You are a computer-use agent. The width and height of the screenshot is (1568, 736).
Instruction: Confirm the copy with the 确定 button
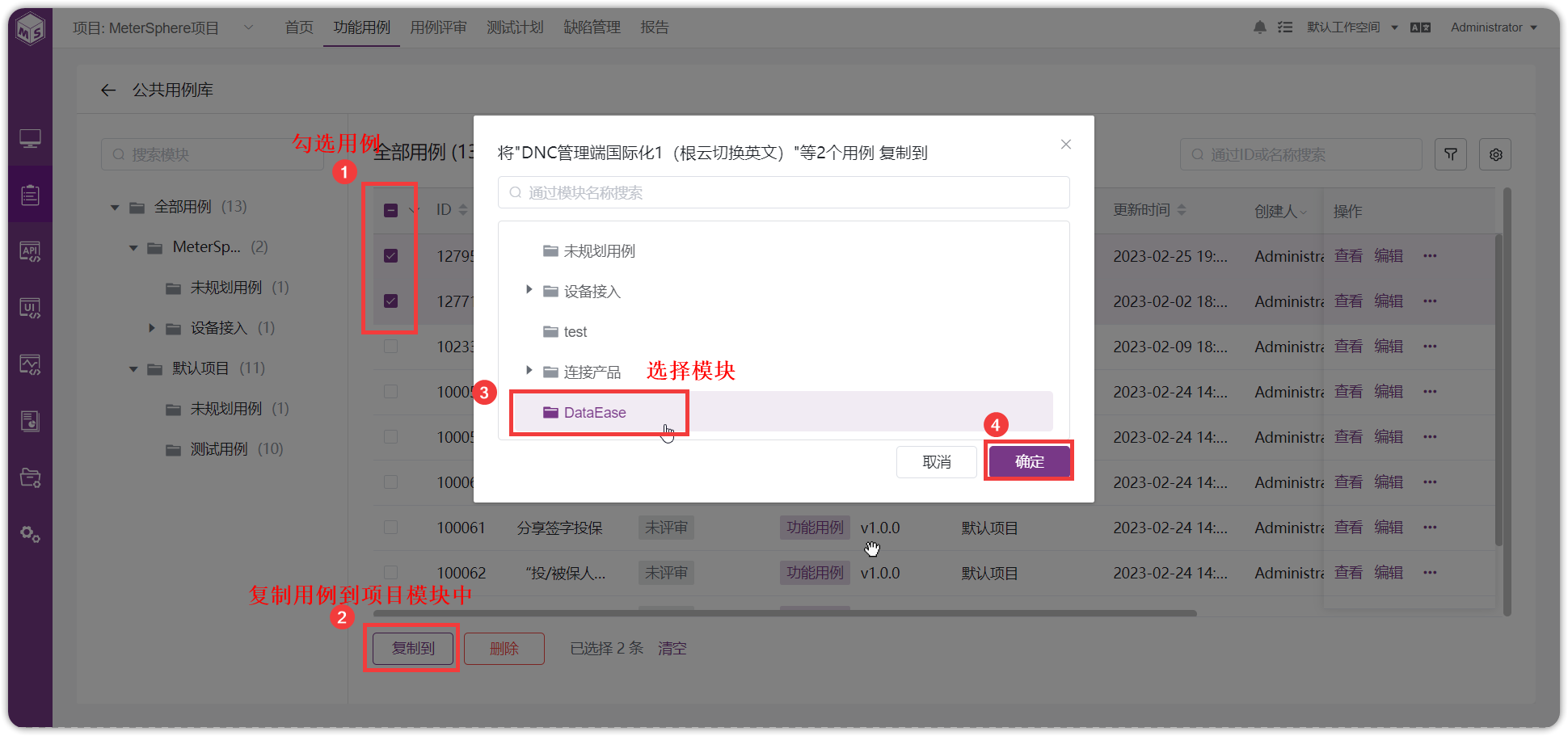[x=1029, y=461]
